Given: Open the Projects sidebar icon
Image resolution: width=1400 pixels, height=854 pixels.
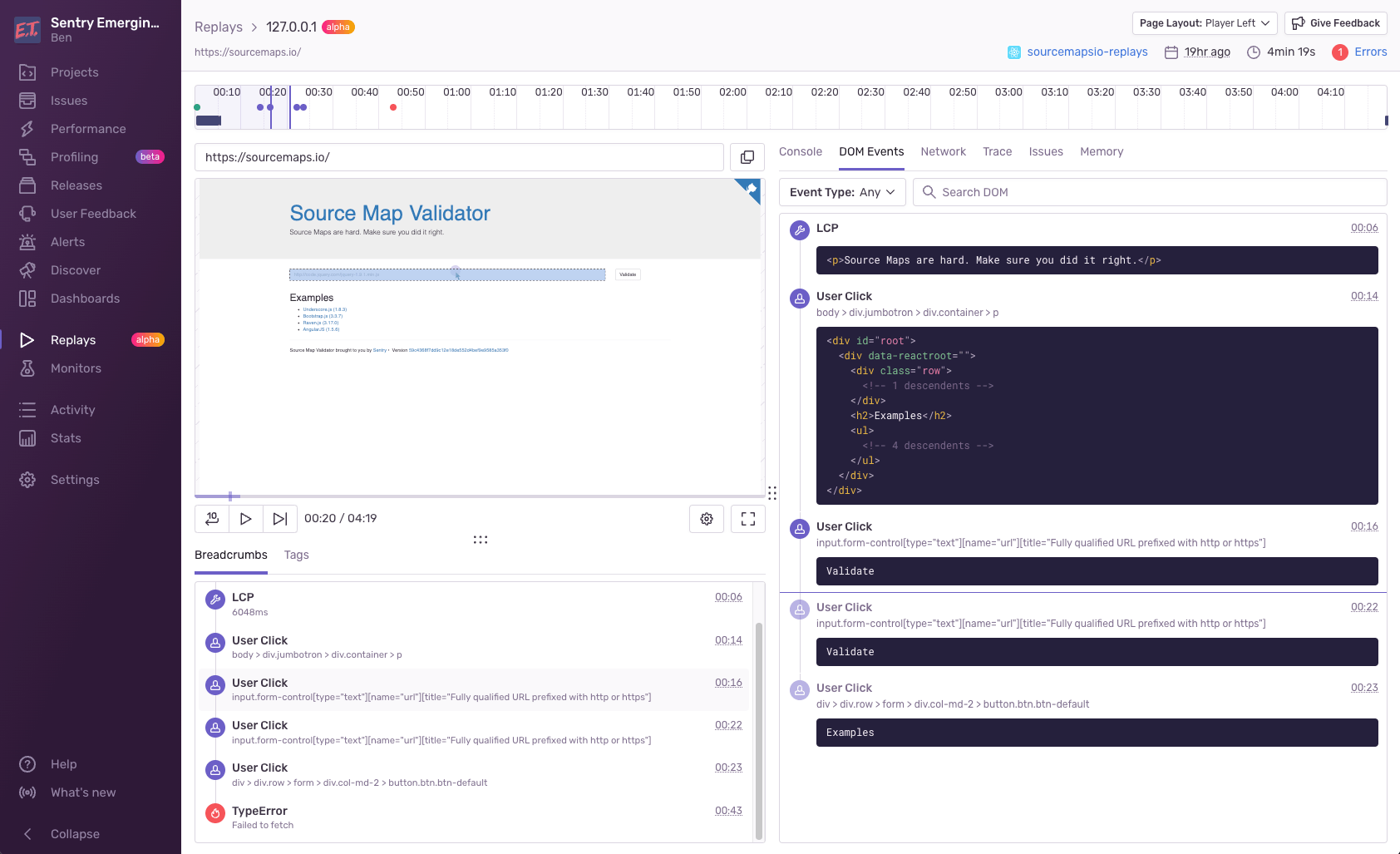Looking at the screenshot, I should click(x=27, y=72).
